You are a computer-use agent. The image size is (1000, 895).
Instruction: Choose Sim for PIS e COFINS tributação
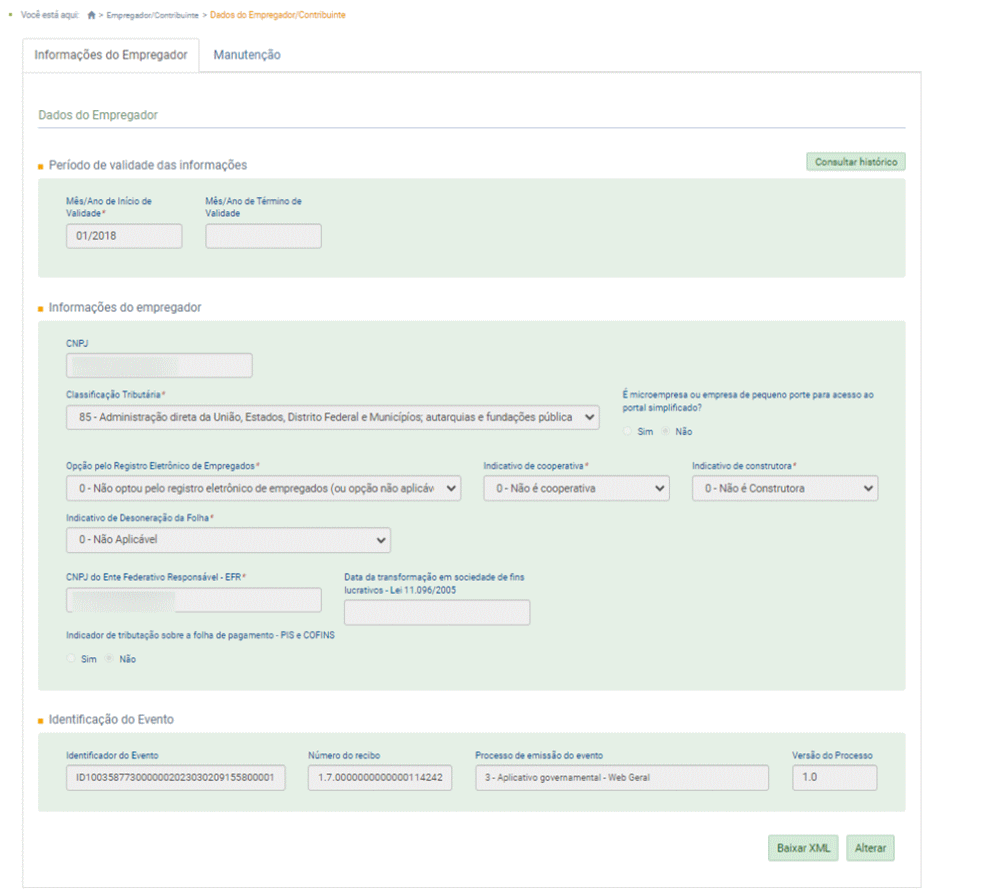click(71, 659)
